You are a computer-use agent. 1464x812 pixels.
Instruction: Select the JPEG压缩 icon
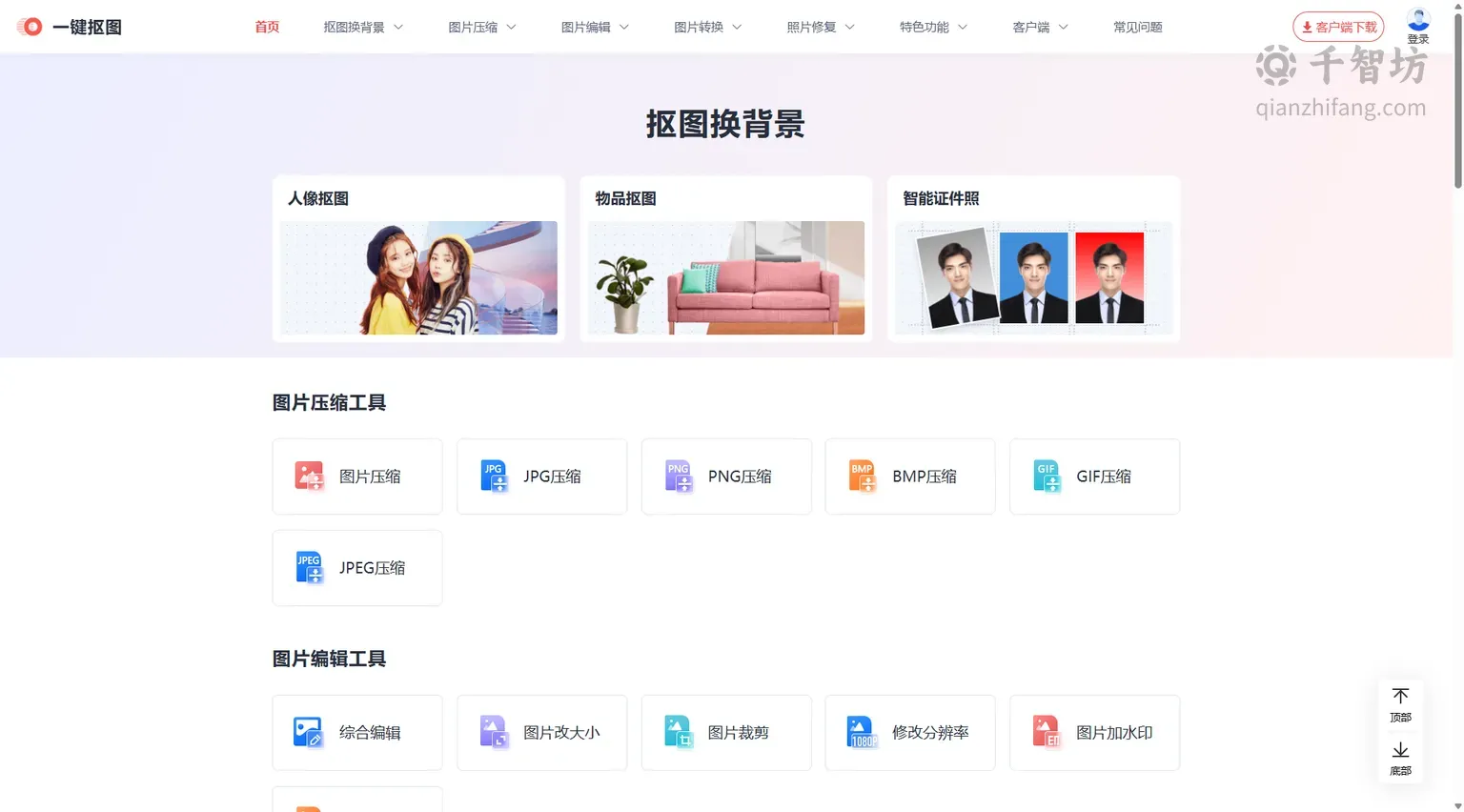[x=309, y=567]
